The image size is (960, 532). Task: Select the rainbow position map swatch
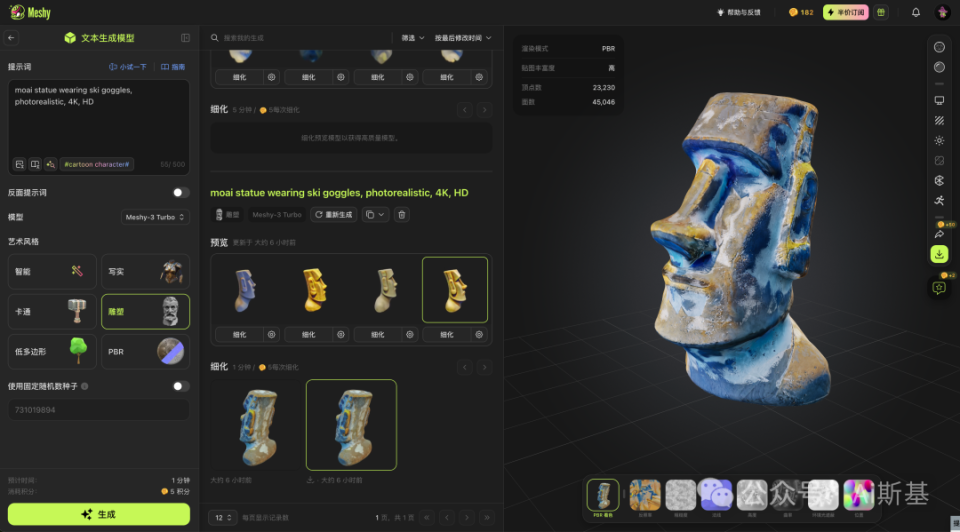858,495
